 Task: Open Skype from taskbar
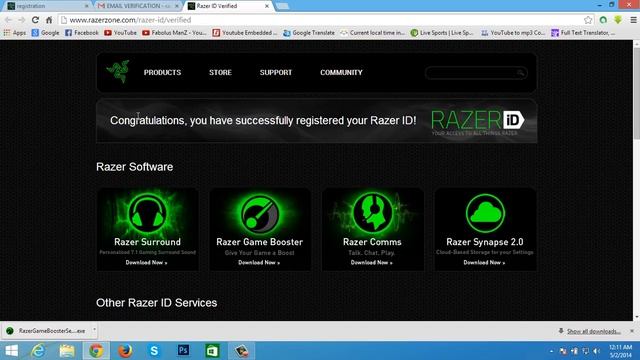[x=154, y=351]
